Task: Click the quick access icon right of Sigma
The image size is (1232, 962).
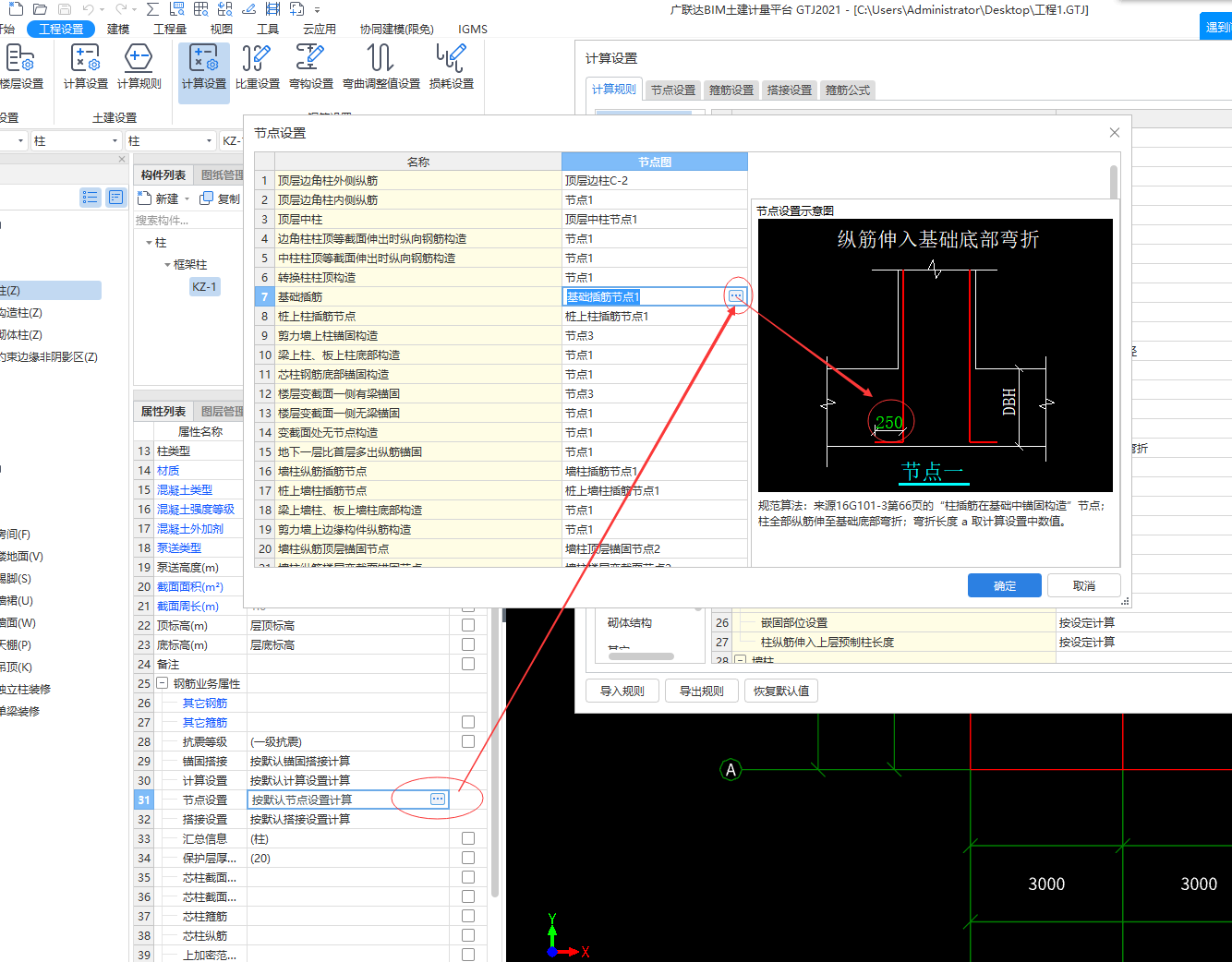Action: point(177,9)
